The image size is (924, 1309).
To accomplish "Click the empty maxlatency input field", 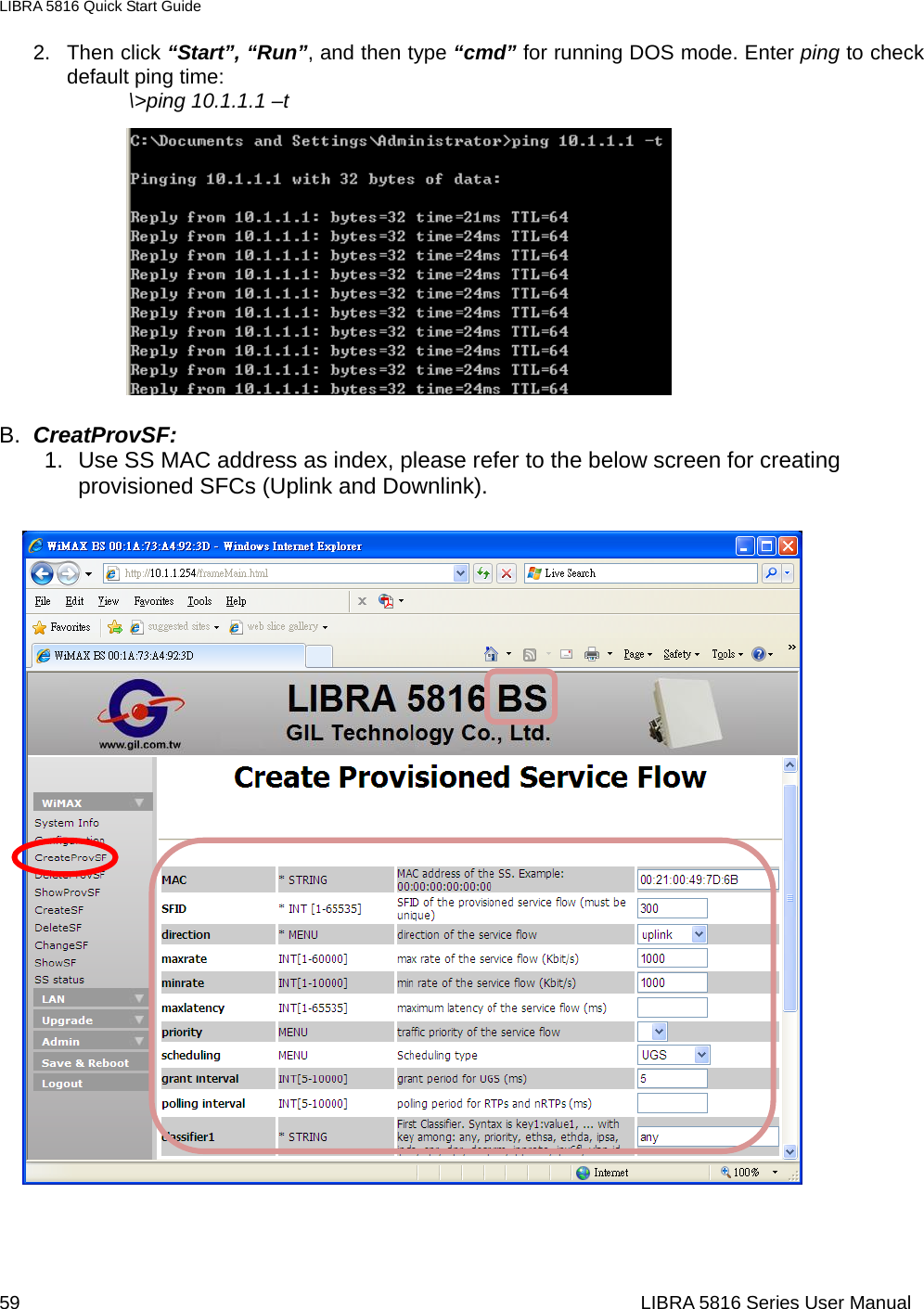I will [673, 1007].
